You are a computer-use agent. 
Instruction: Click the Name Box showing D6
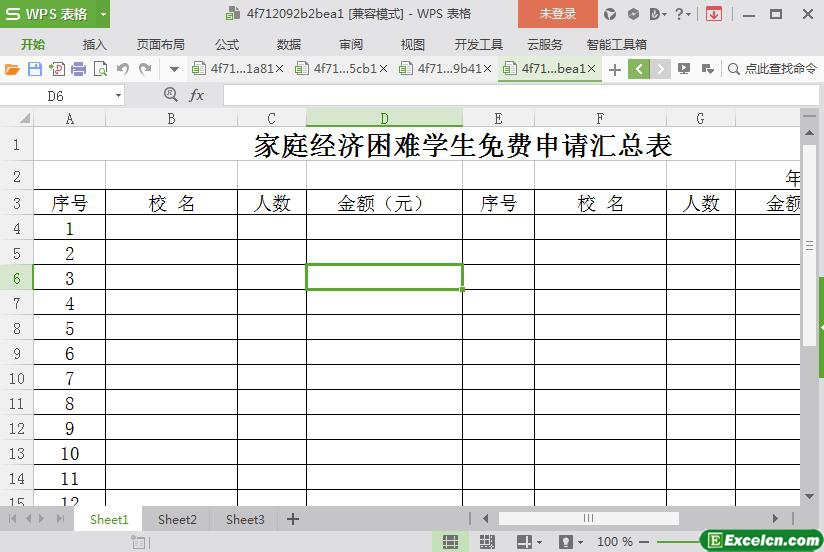55,96
